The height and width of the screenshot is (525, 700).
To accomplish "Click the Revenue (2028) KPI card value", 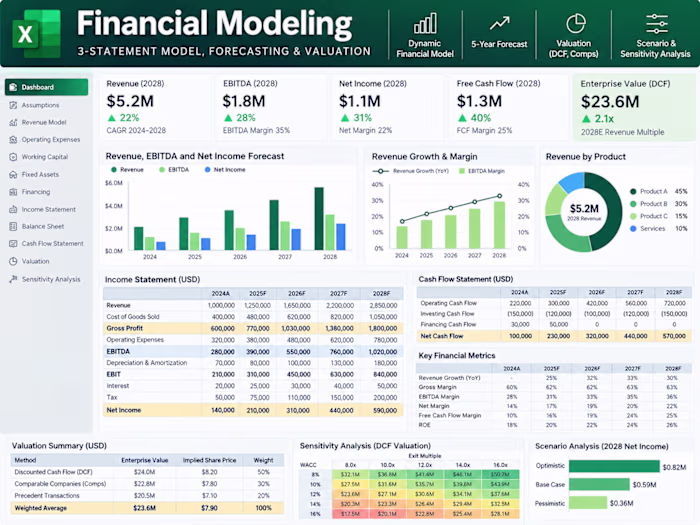I will [130, 101].
